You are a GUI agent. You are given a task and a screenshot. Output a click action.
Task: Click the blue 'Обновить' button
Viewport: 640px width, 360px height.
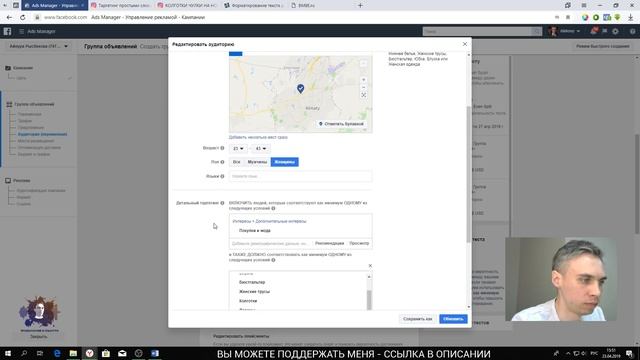(x=453, y=319)
